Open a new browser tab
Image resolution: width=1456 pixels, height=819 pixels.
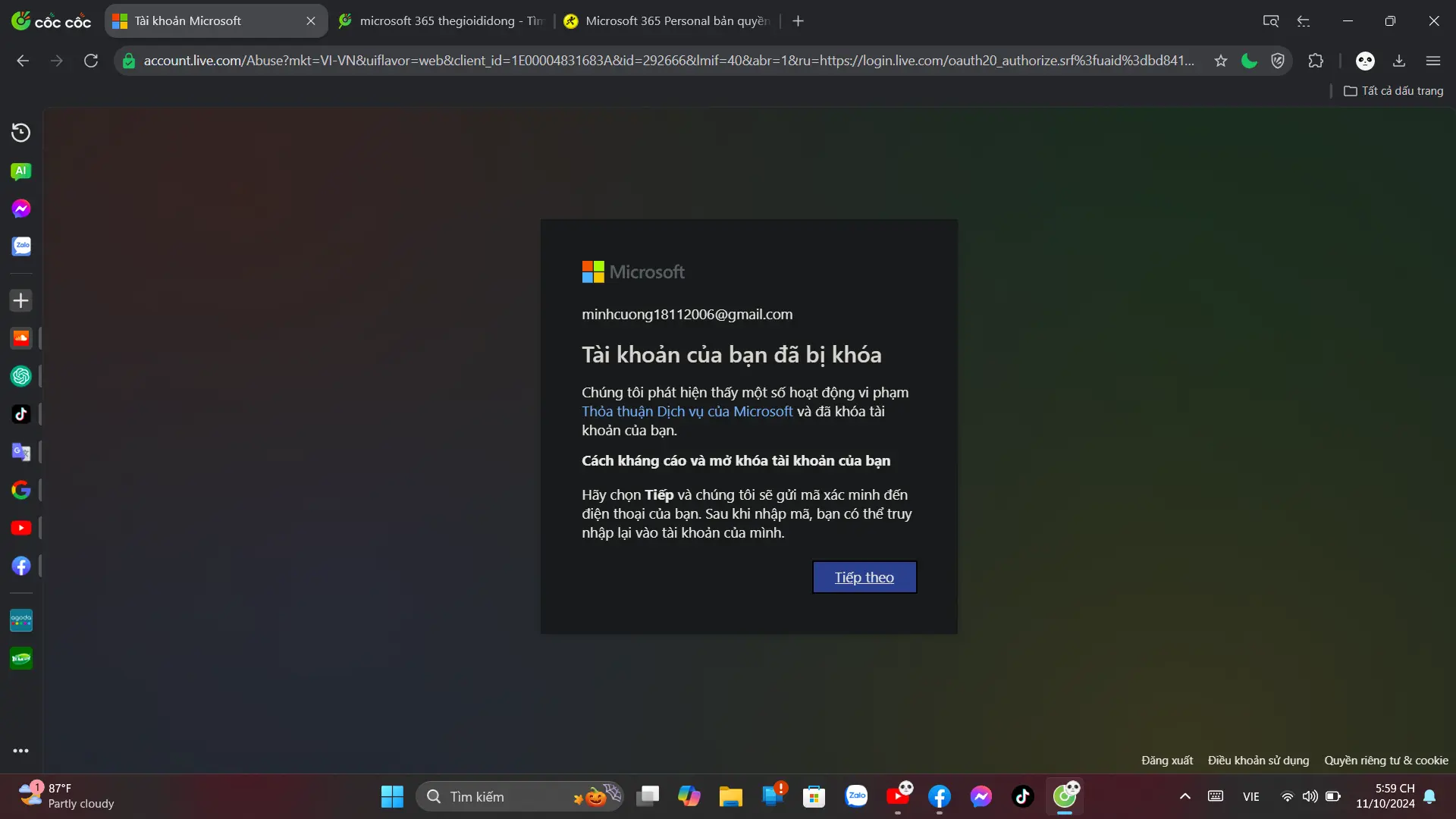pyautogui.click(x=798, y=21)
